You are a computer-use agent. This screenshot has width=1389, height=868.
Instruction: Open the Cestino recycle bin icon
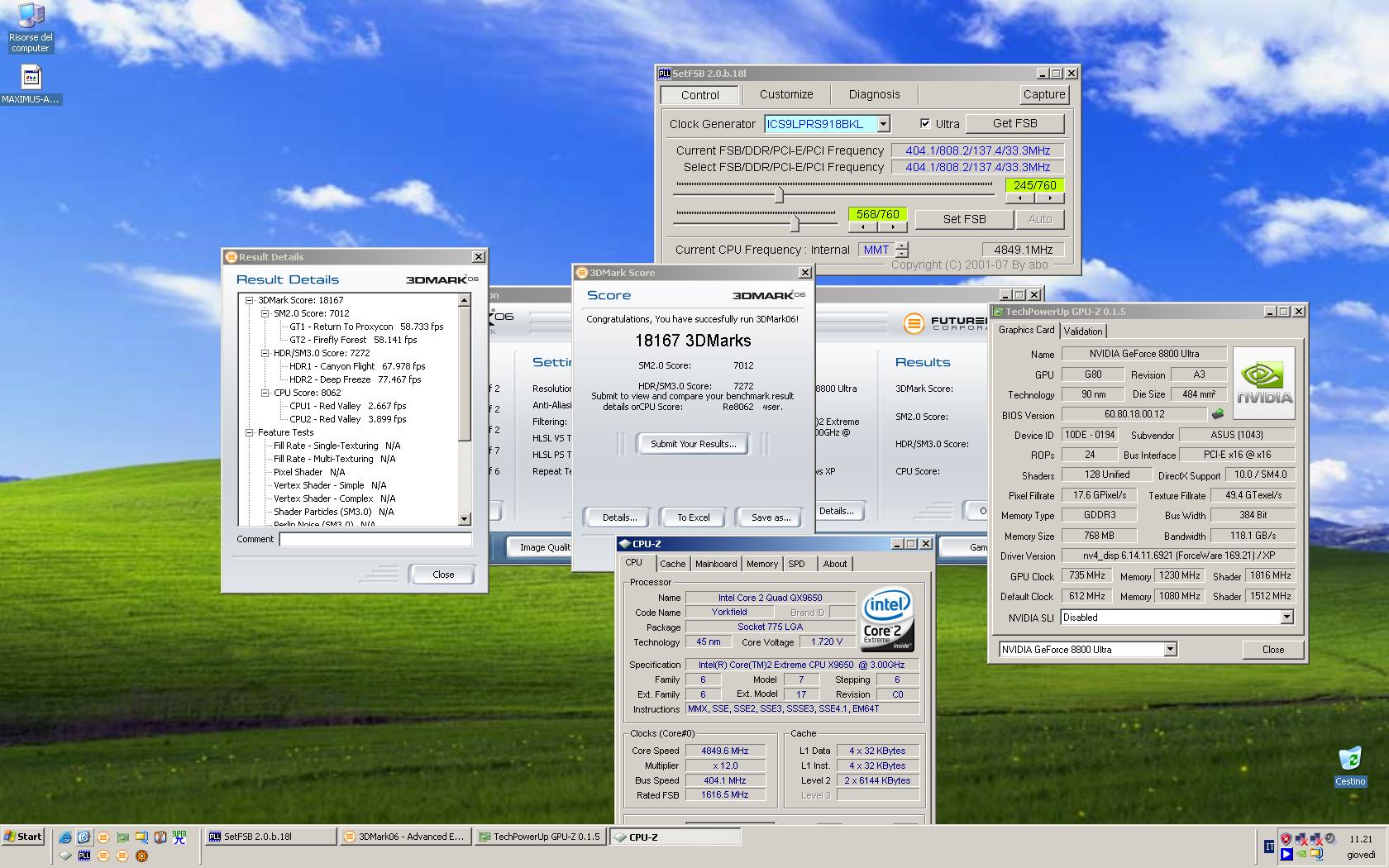pyautogui.click(x=1349, y=766)
